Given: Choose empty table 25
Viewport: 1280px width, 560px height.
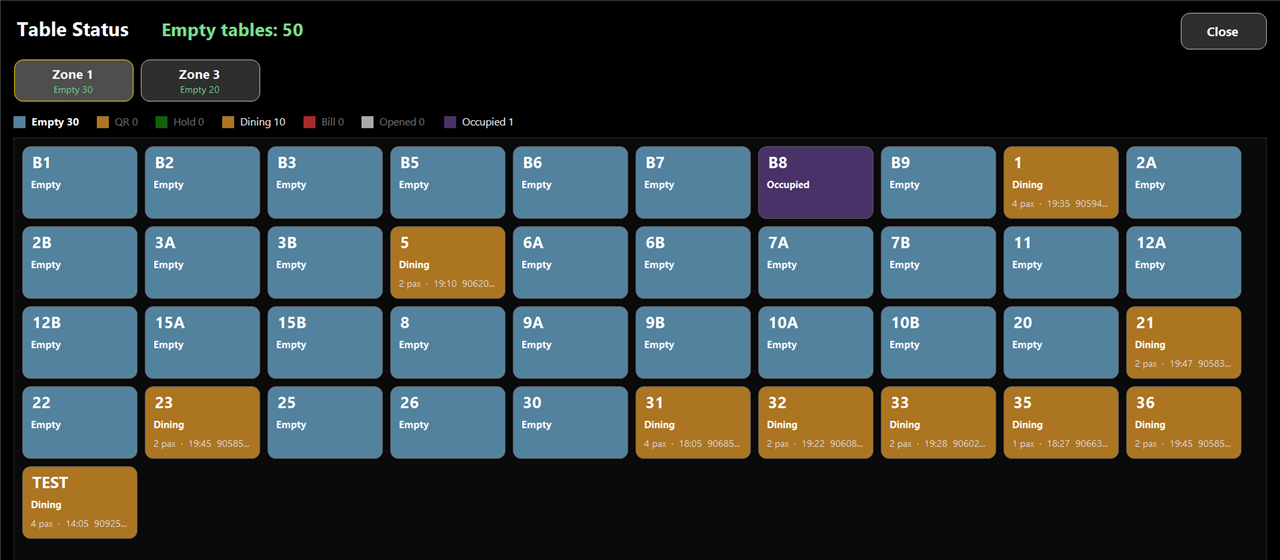Looking at the screenshot, I should 325,422.
